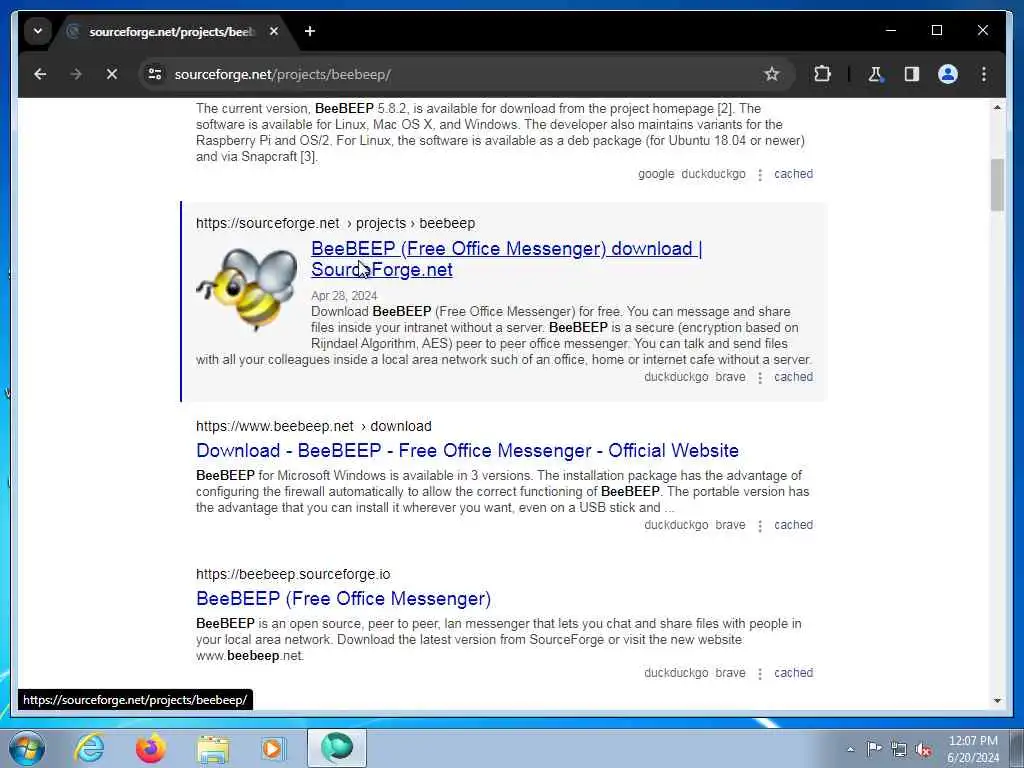Launch Internet Explorer from taskbar

pyautogui.click(x=89, y=748)
